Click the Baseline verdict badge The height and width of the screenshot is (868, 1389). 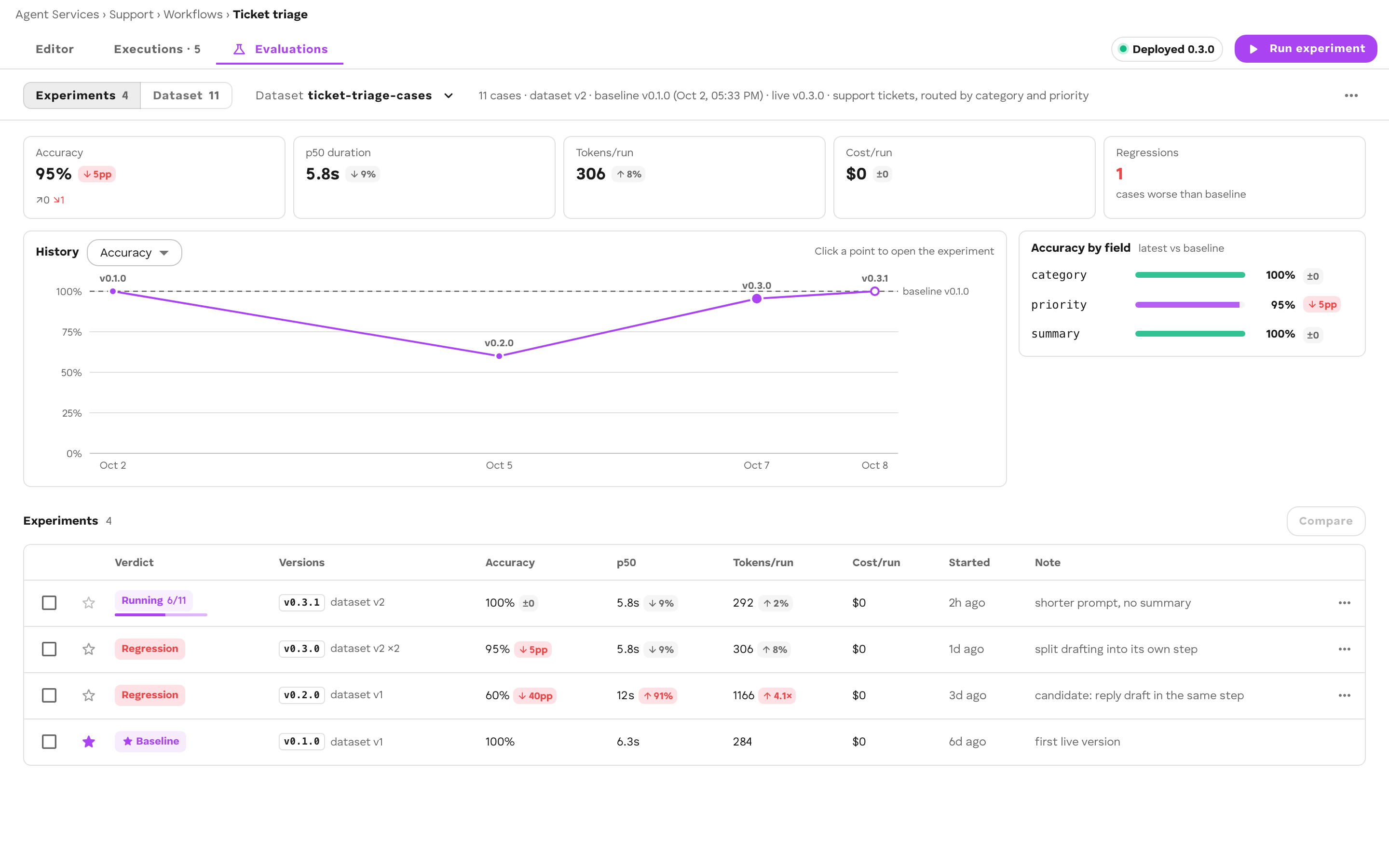point(150,742)
